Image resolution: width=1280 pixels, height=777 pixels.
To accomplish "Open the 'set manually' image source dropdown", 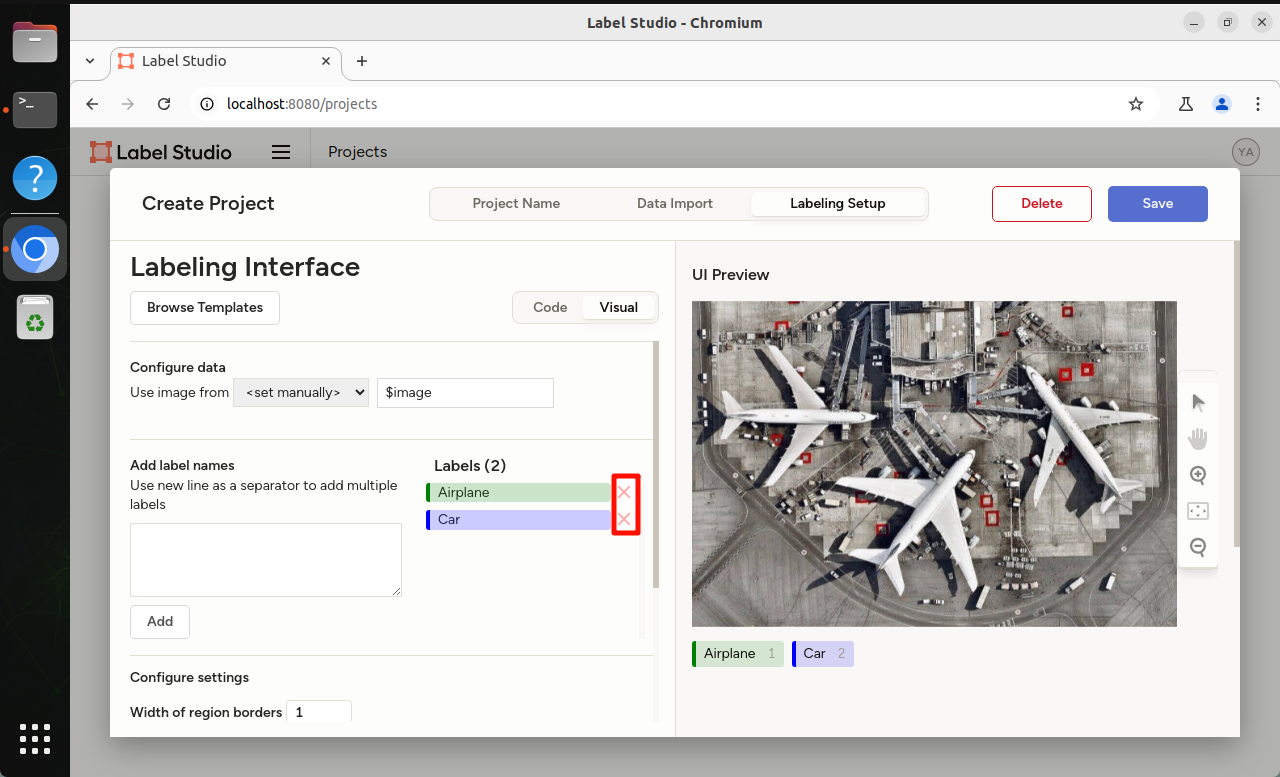I will [x=301, y=392].
